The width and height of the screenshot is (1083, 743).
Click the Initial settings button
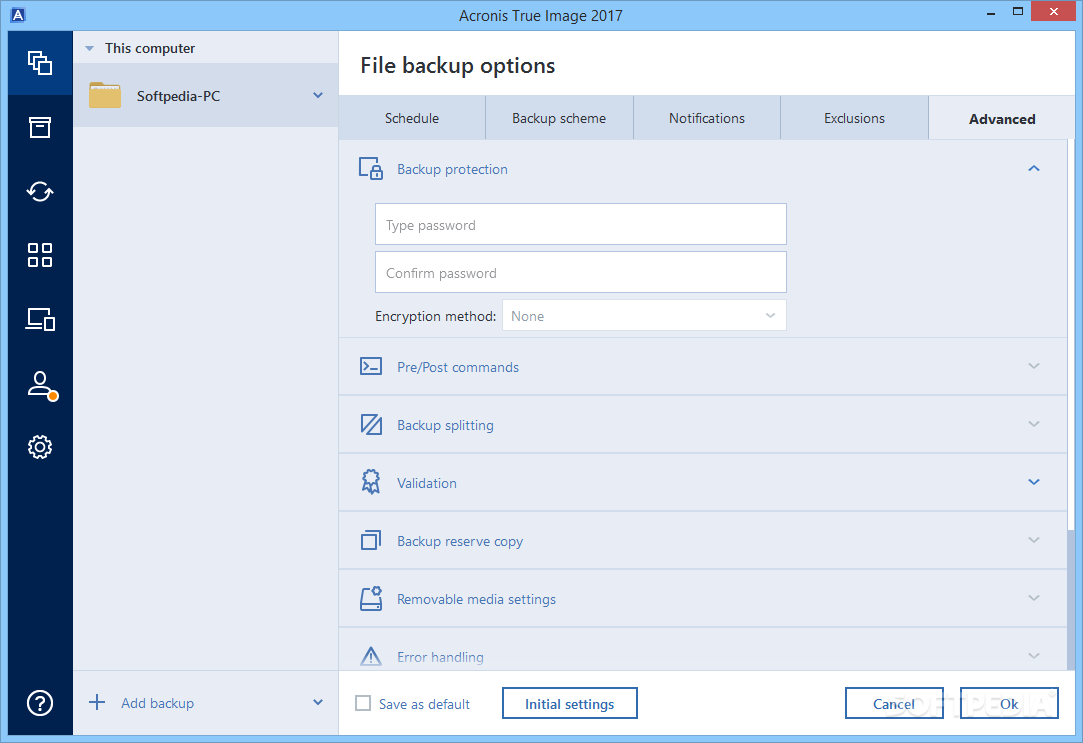569,703
